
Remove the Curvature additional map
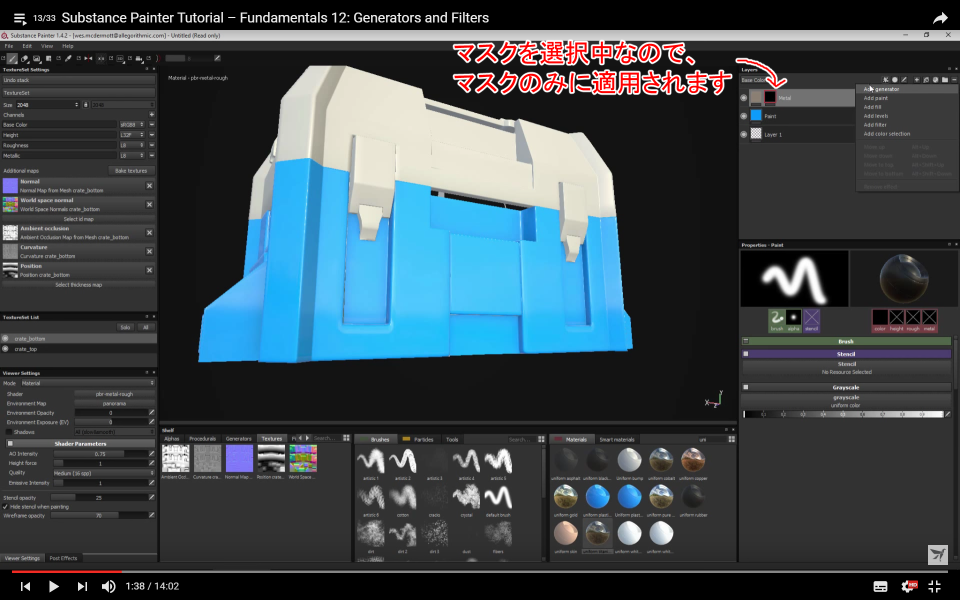[149, 252]
